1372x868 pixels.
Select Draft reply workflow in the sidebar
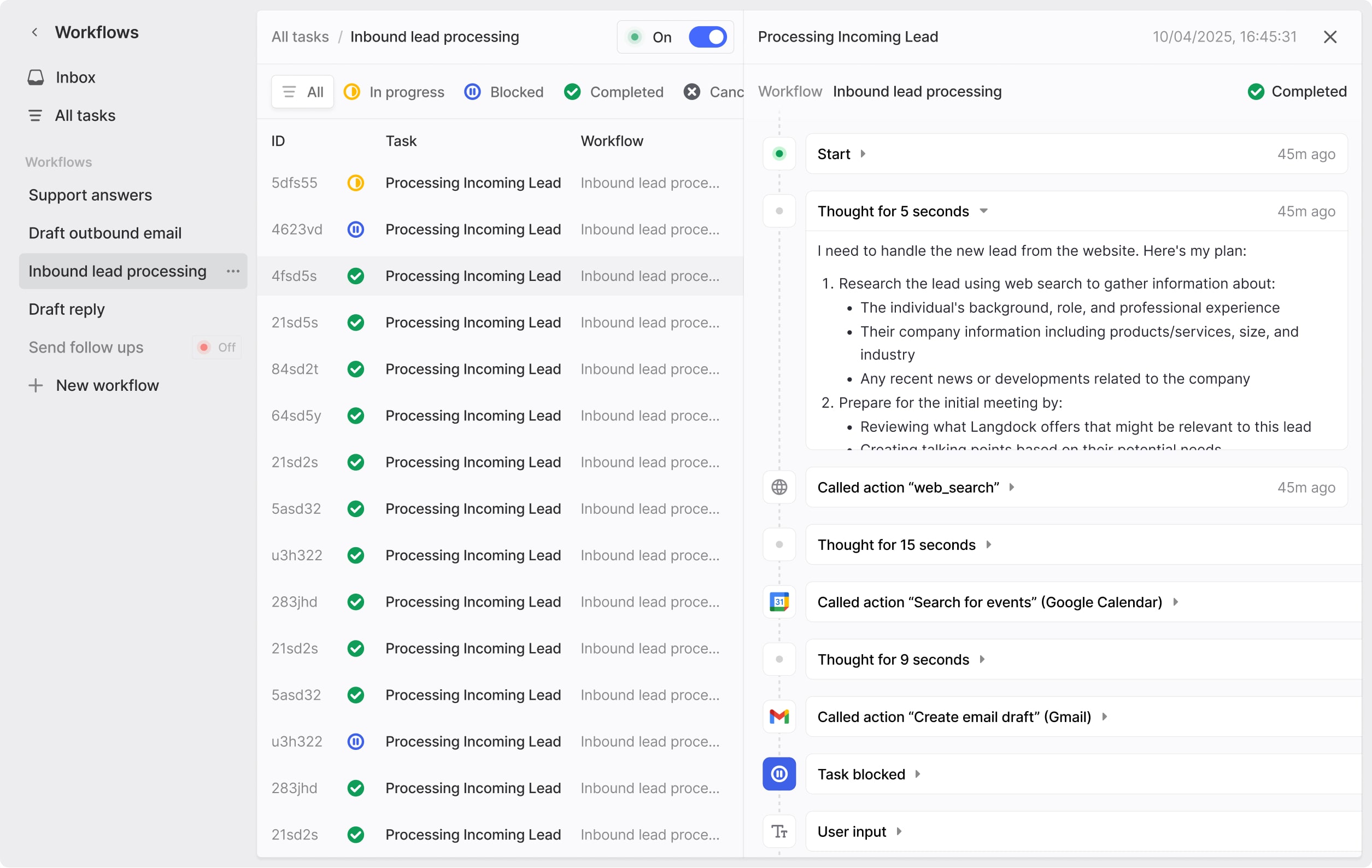click(67, 309)
